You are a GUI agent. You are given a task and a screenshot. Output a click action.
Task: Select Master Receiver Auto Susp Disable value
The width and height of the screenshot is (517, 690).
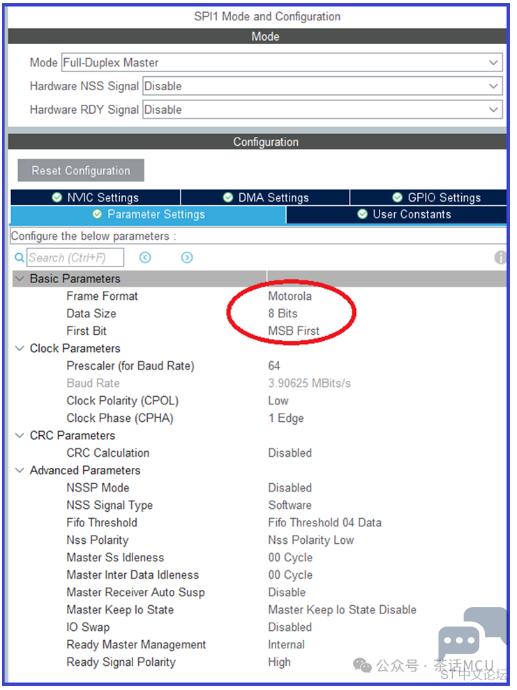(x=286, y=592)
